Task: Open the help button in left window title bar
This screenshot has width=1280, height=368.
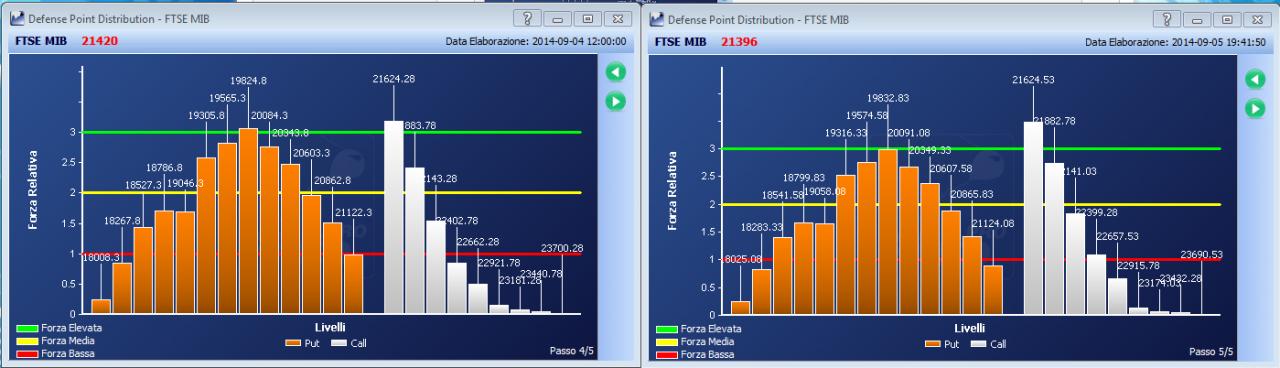Action: point(527,19)
